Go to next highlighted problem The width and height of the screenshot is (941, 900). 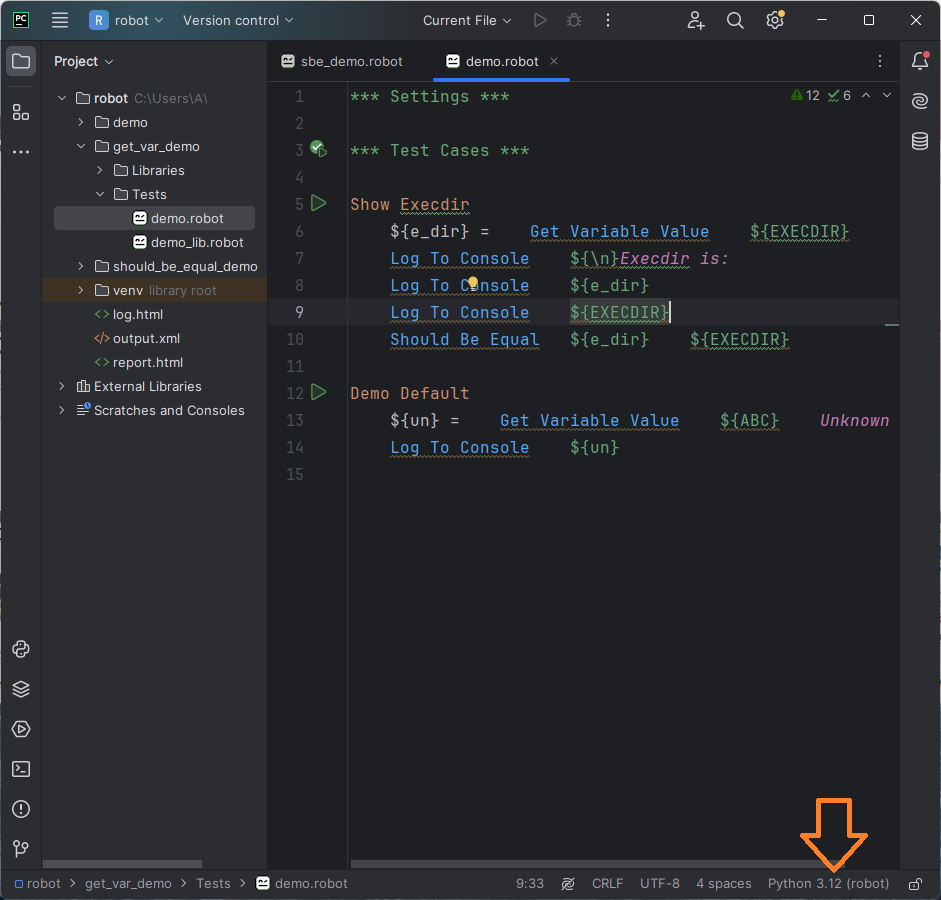pyautogui.click(x=887, y=95)
